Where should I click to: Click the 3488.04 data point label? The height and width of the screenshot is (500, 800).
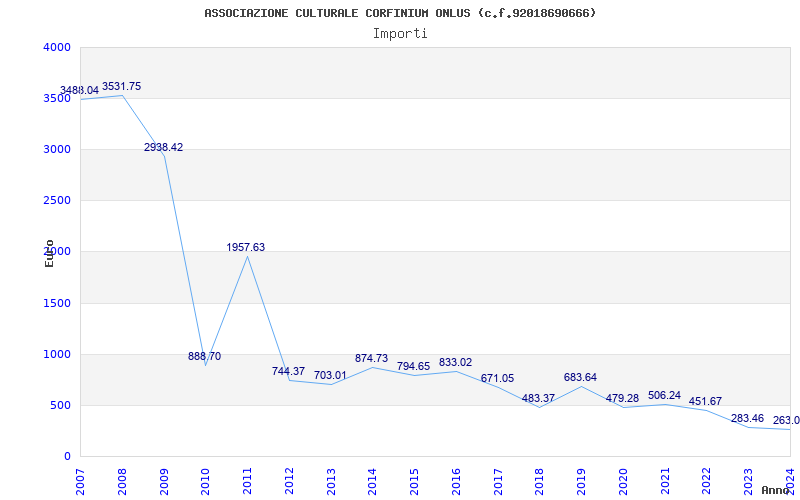coord(80,91)
